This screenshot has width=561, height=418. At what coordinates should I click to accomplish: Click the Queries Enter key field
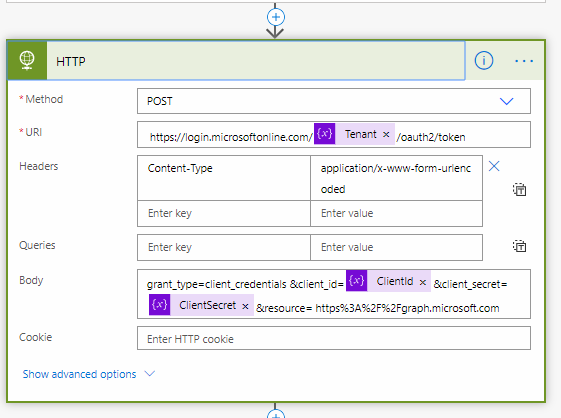pos(224,247)
